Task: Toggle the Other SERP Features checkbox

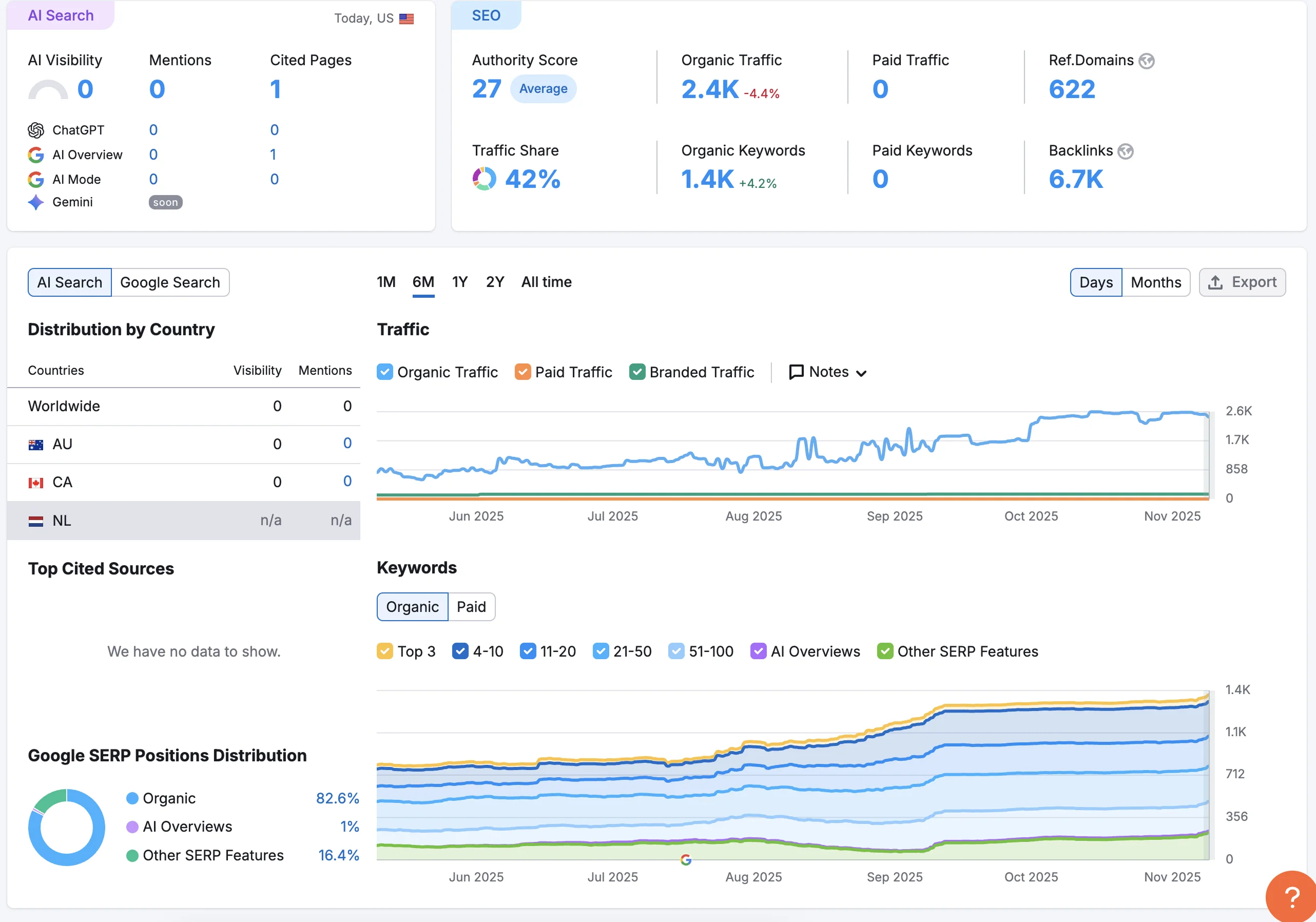Action: (885, 651)
